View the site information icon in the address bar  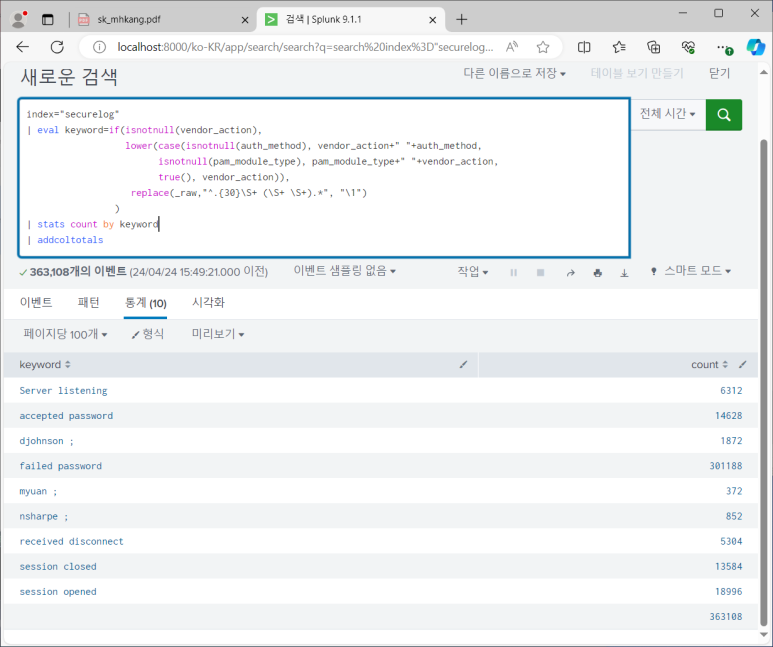[100, 47]
